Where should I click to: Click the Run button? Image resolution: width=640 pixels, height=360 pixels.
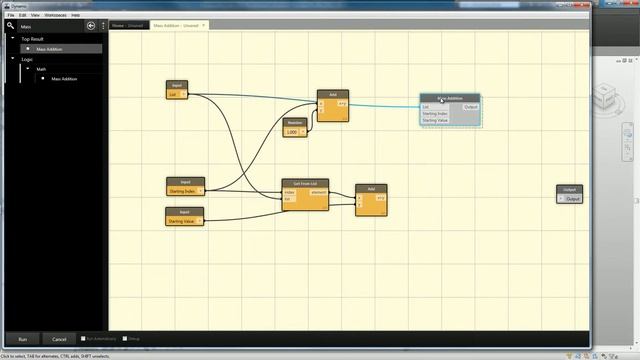tap(22, 339)
